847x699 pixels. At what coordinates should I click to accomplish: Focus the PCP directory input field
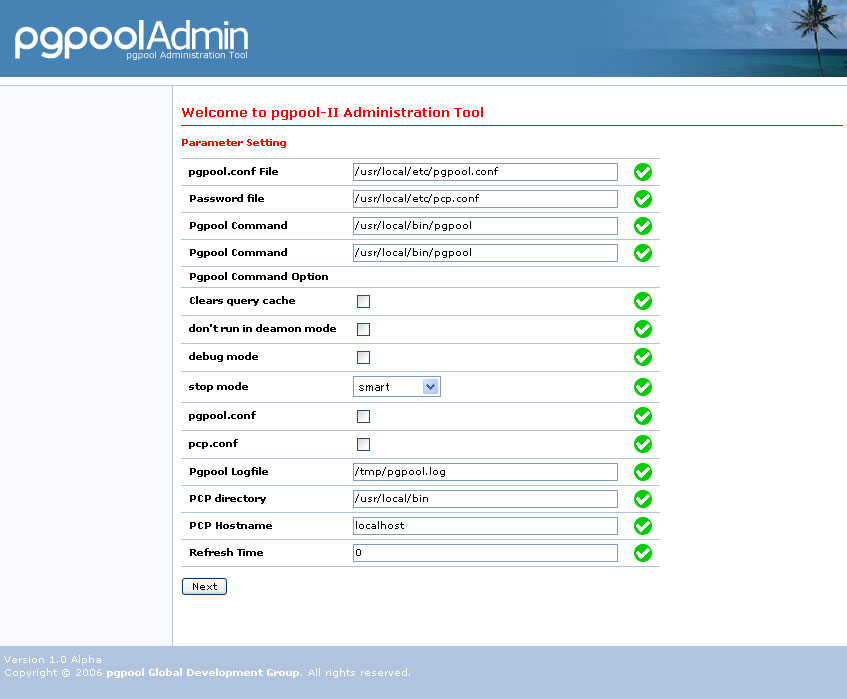pyautogui.click(x=485, y=499)
